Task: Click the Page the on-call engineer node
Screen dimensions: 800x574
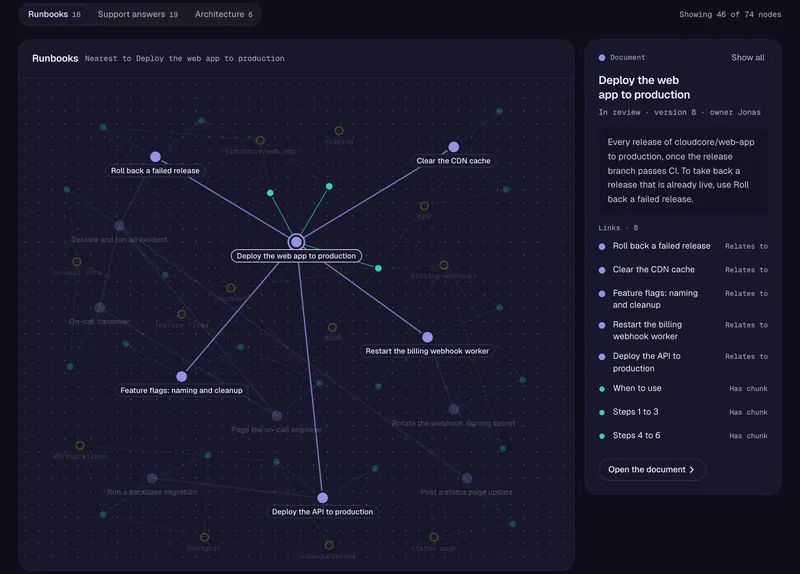Action: (x=277, y=416)
